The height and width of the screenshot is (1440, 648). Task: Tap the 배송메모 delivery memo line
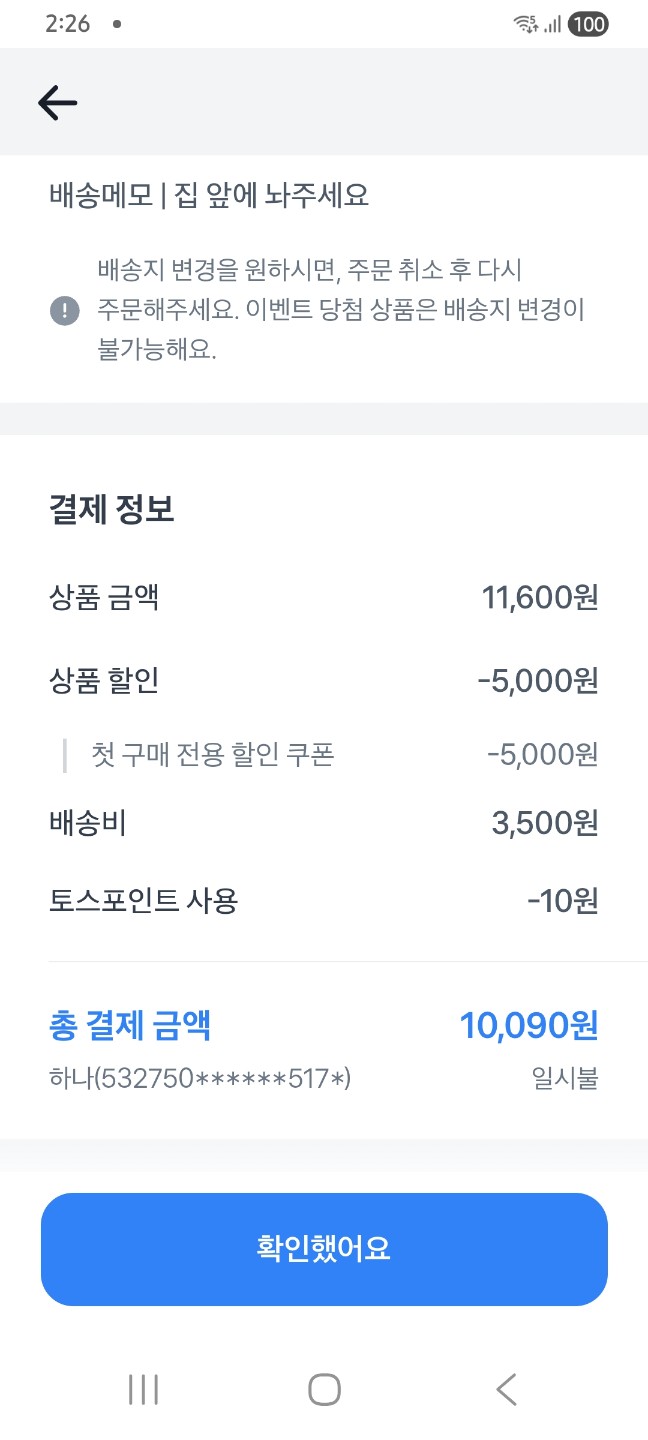[209, 196]
